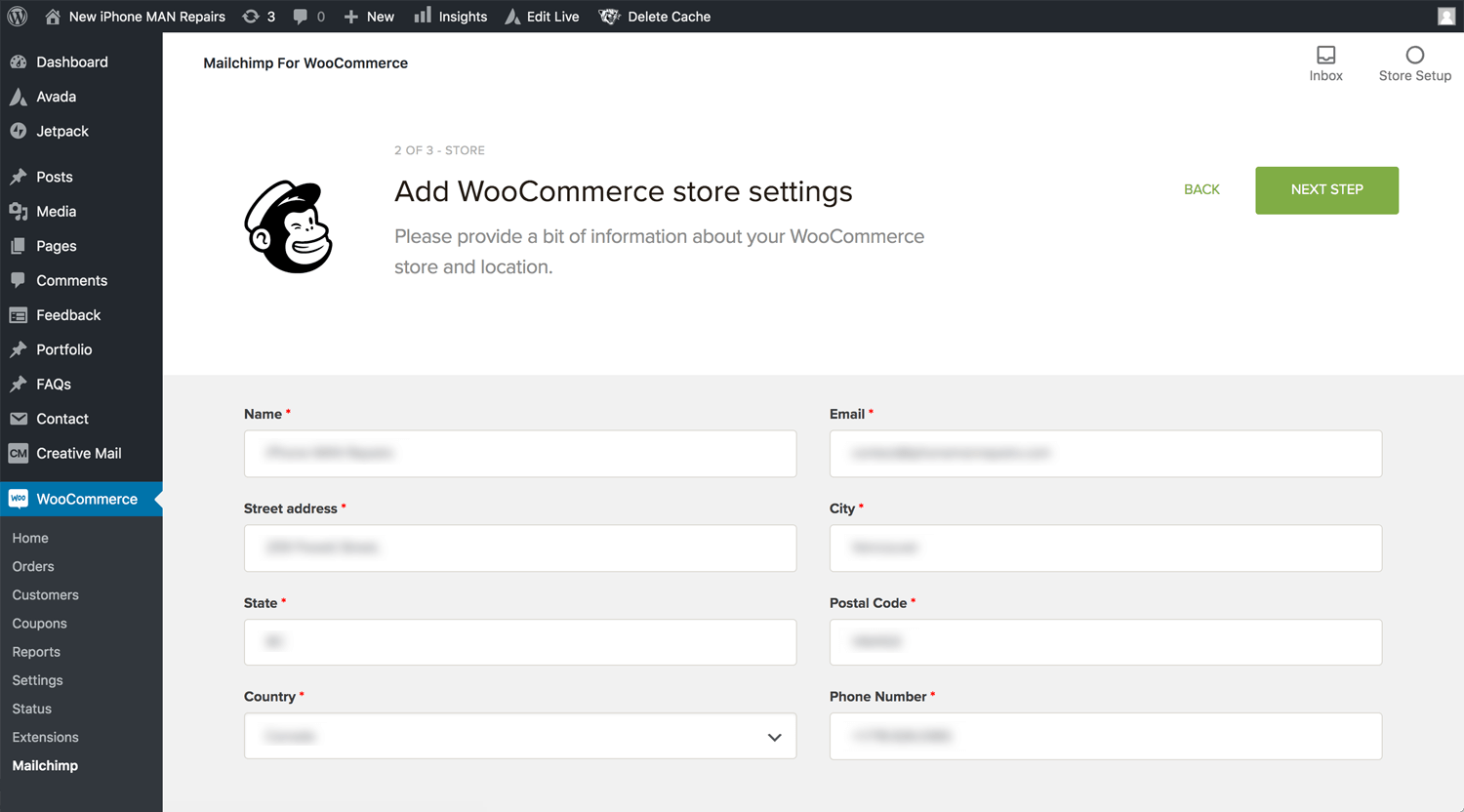
Task: Click the Mailchimp monkey logo
Action: (289, 226)
